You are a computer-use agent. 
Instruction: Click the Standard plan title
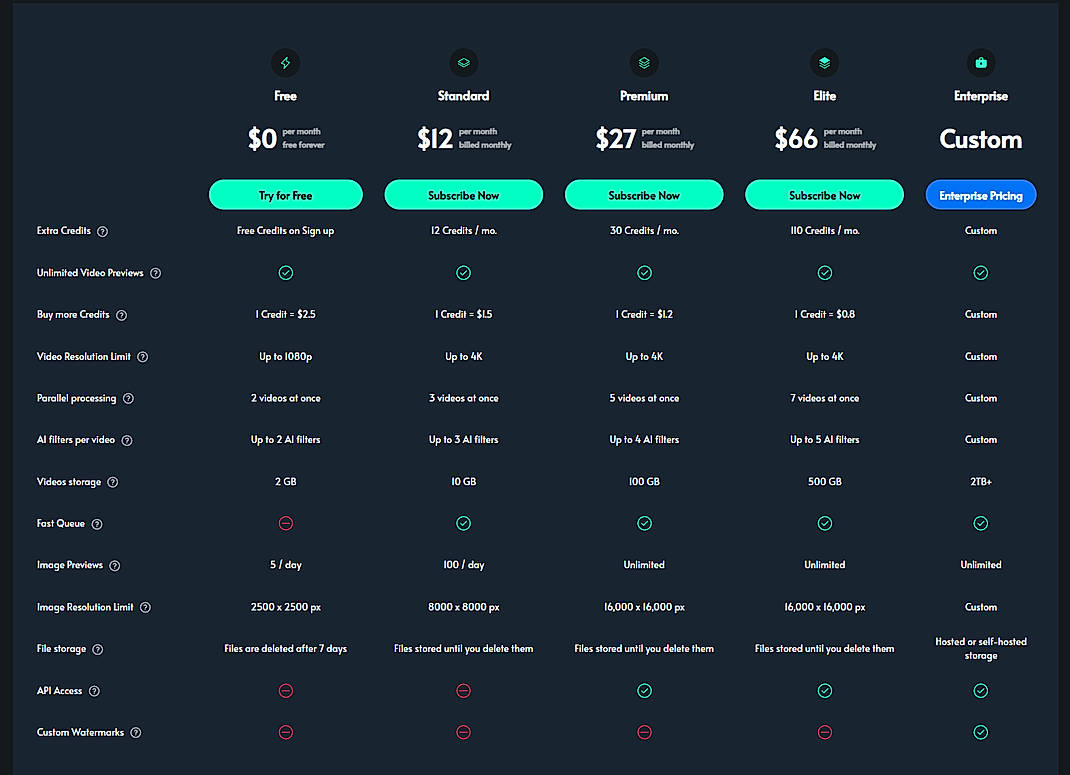(463, 96)
